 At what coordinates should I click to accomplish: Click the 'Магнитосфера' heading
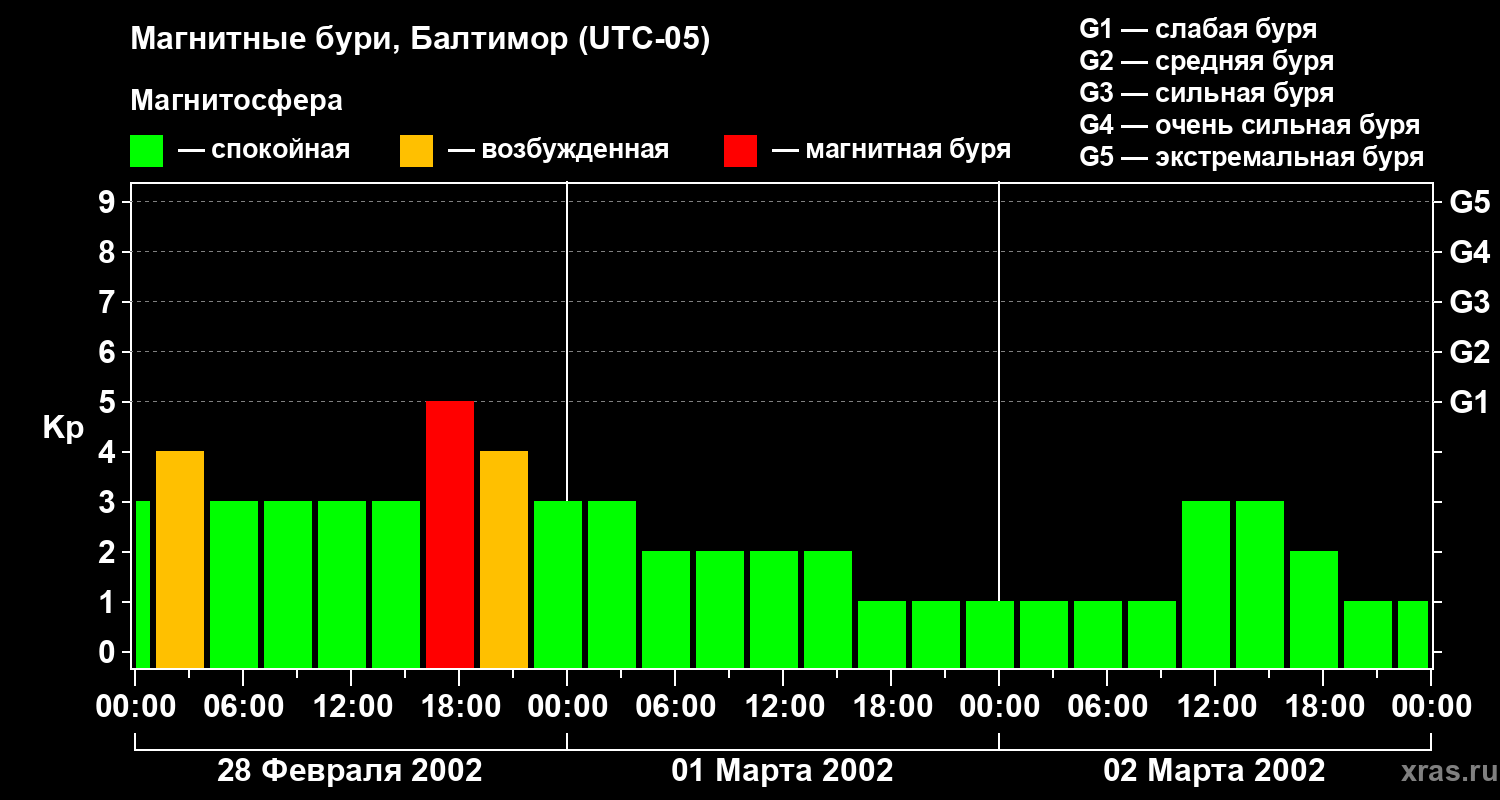pyautogui.click(x=236, y=101)
